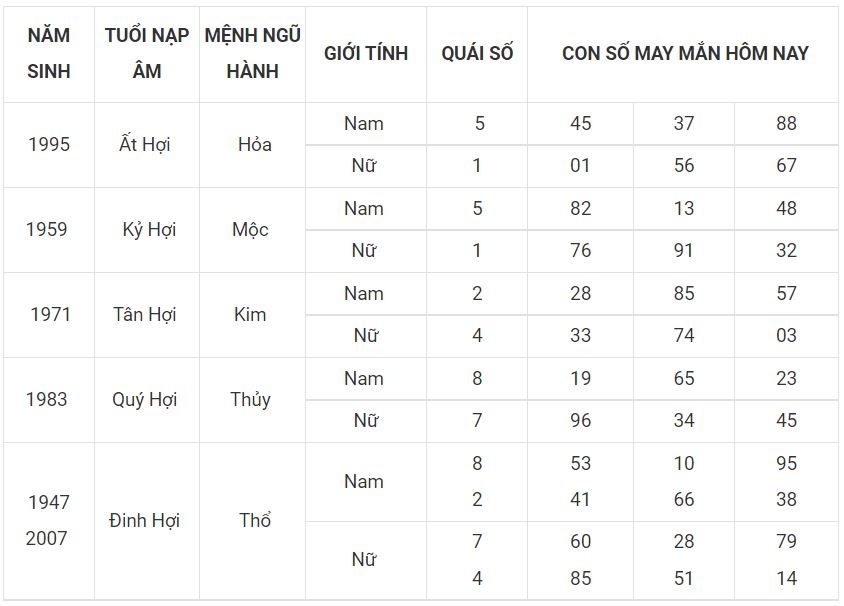Click the NĂM SINH column header
Viewport: 844px width, 606px height.
pyautogui.click(x=49, y=53)
